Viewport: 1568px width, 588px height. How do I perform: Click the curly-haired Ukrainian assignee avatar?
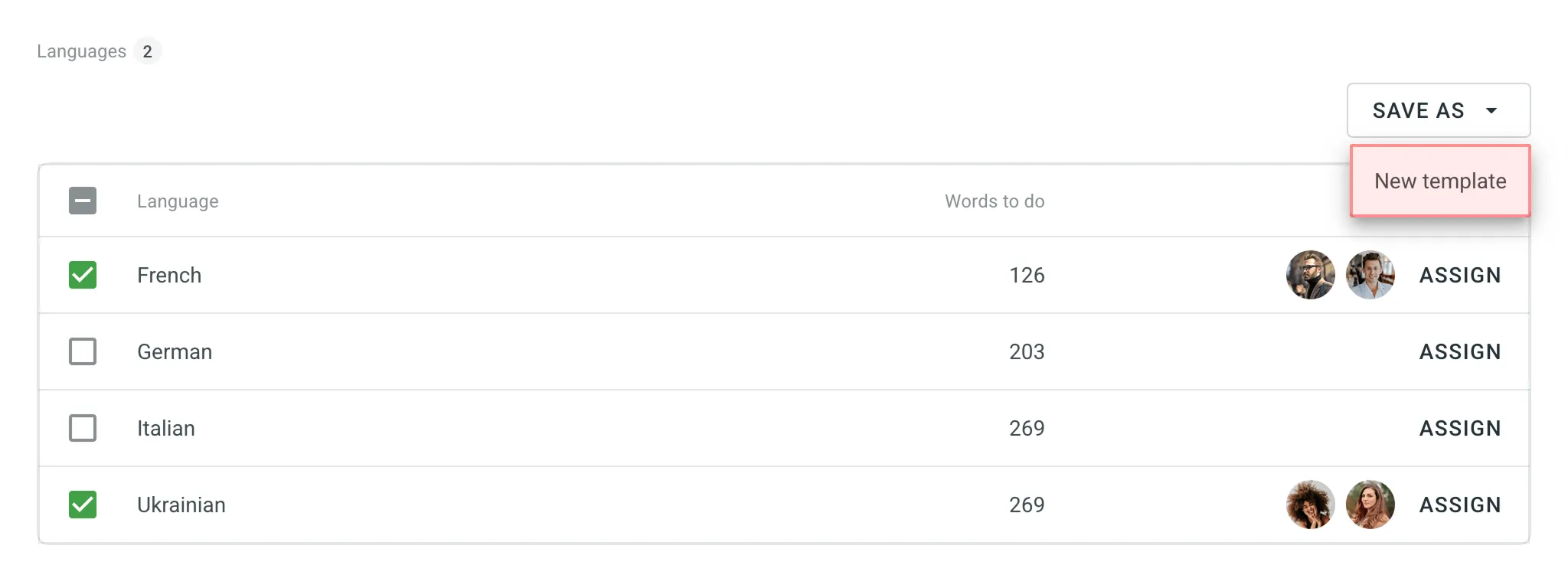1310,505
